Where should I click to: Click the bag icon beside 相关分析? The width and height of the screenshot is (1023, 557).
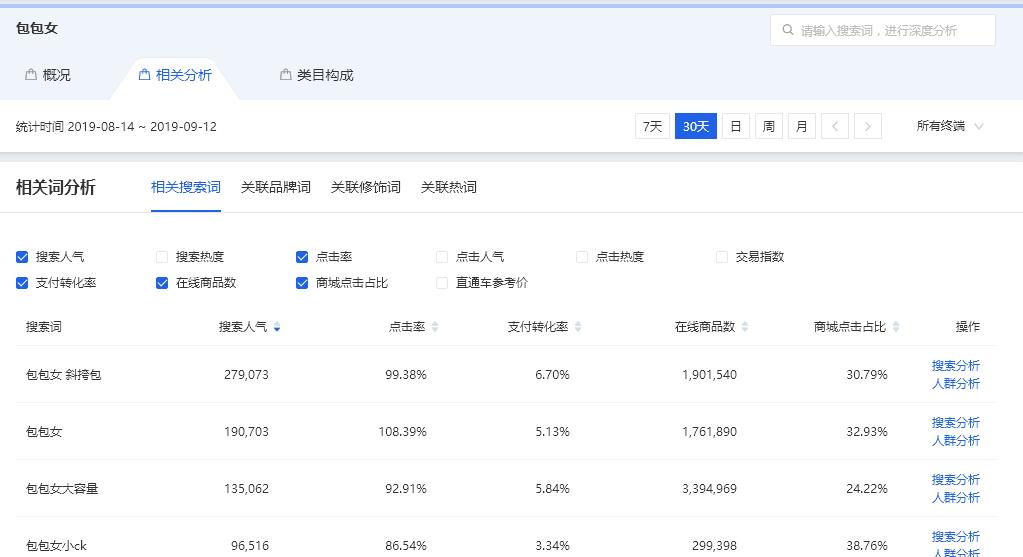[144, 74]
